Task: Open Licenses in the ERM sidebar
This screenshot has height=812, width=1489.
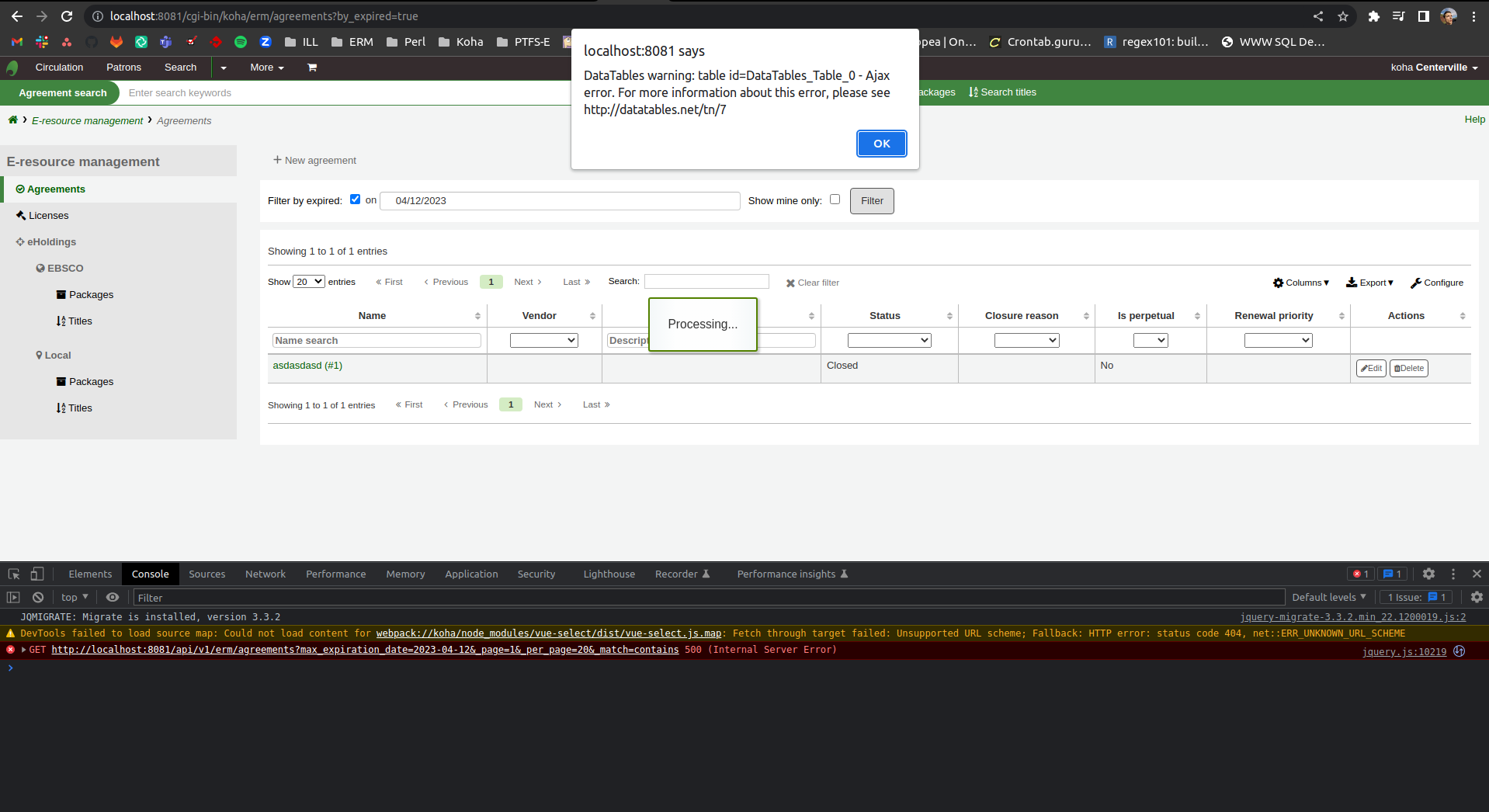Action: [x=48, y=216]
